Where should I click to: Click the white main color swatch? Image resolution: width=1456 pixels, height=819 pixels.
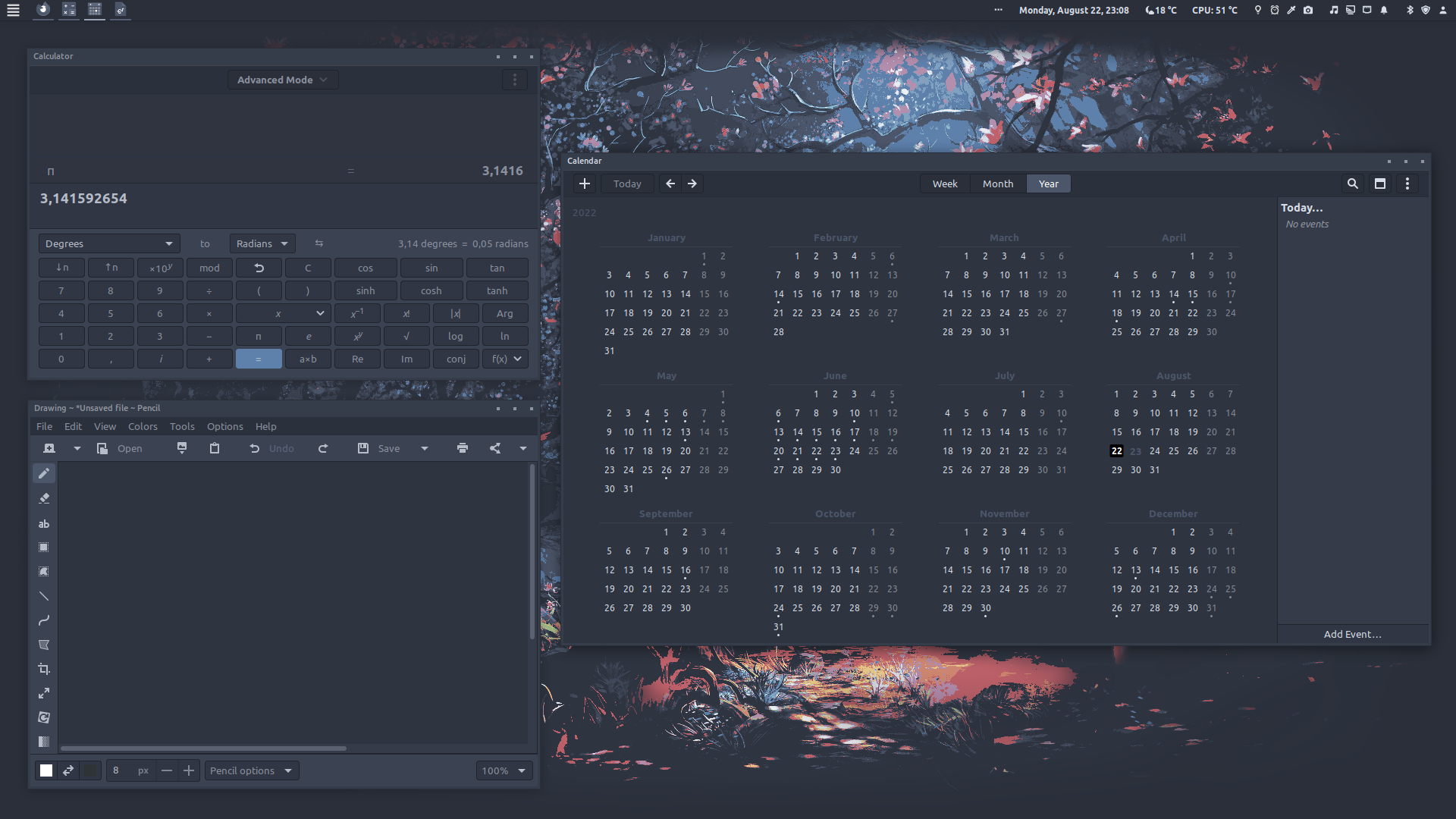click(x=46, y=770)
